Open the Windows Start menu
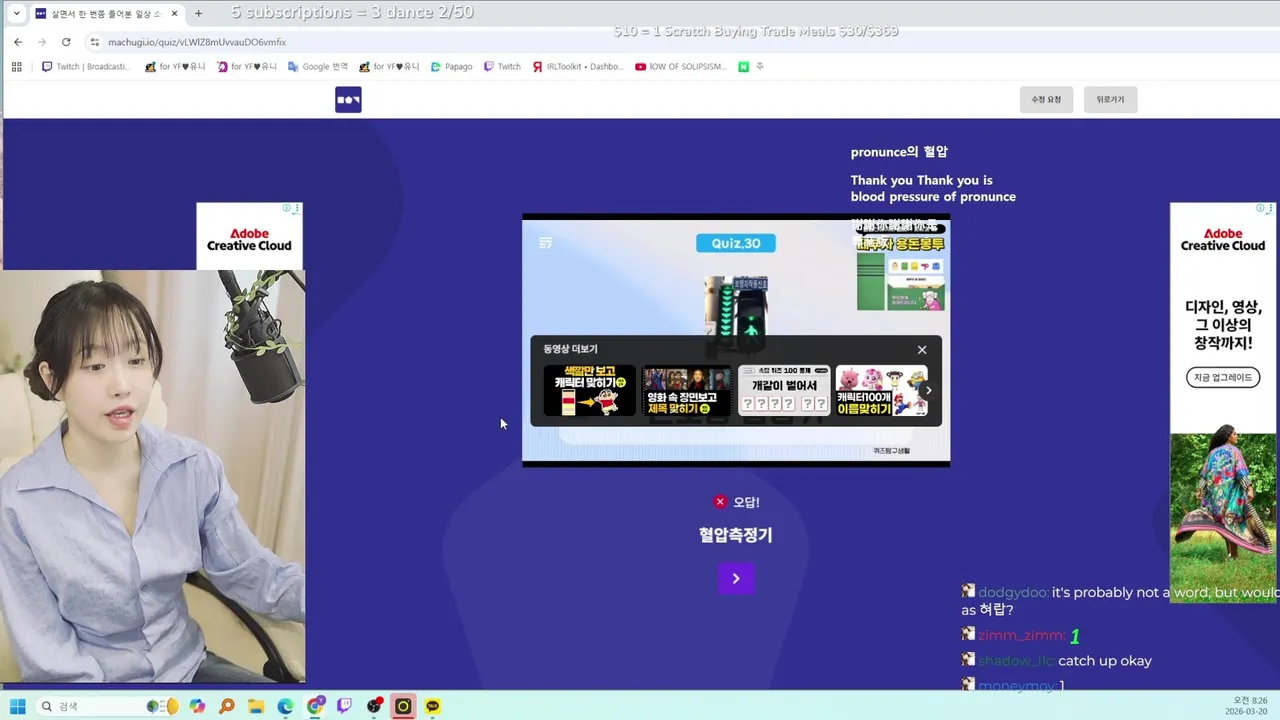1280x720 pixels. 17,706
